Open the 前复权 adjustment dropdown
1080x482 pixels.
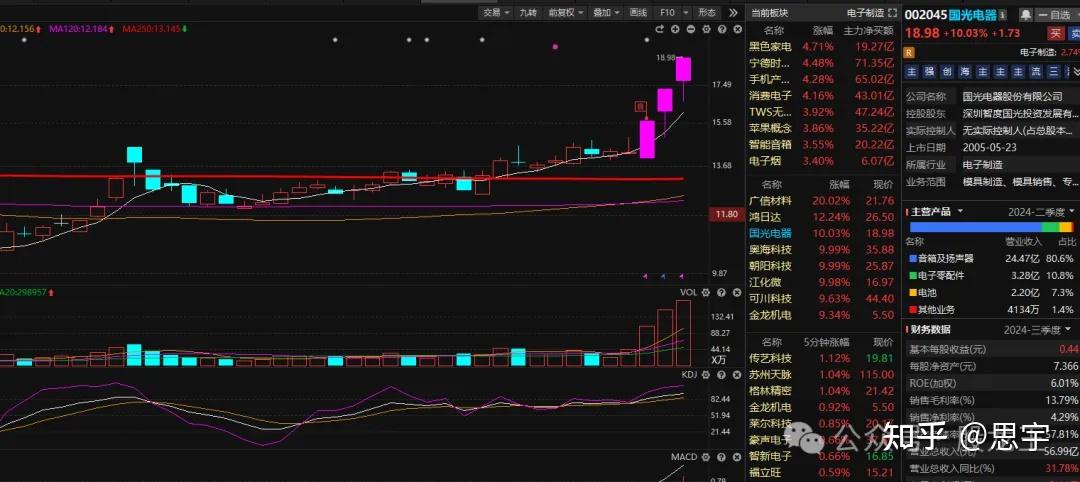565,13
